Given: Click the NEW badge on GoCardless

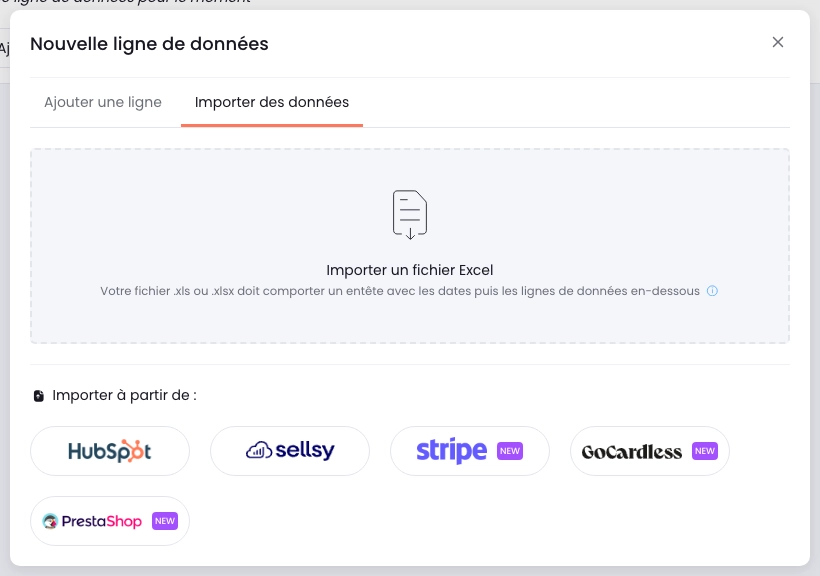Looking at the screenshot, I should pyautogui.click(x=705, y=451).
